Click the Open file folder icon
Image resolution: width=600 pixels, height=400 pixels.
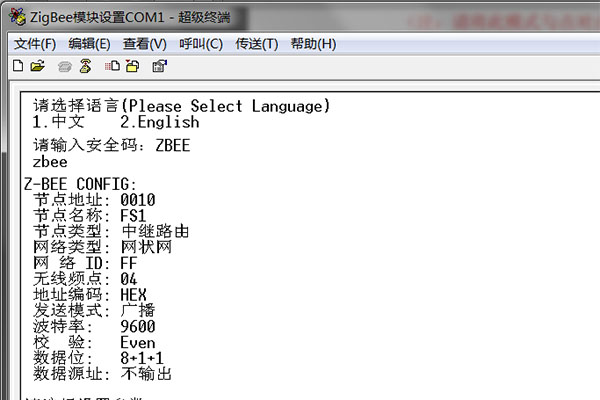coord(37,66)
